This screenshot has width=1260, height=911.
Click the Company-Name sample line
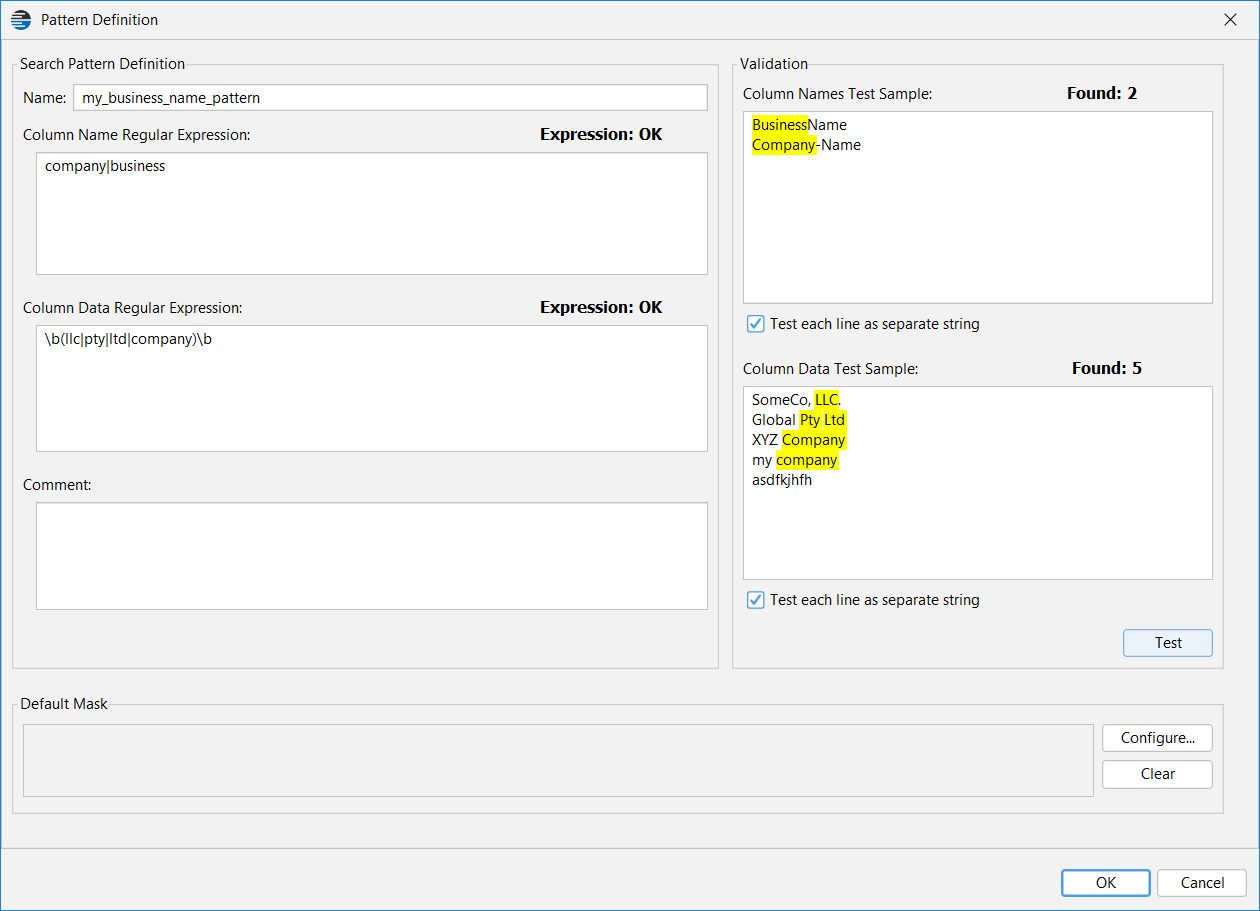click(806, 145)
